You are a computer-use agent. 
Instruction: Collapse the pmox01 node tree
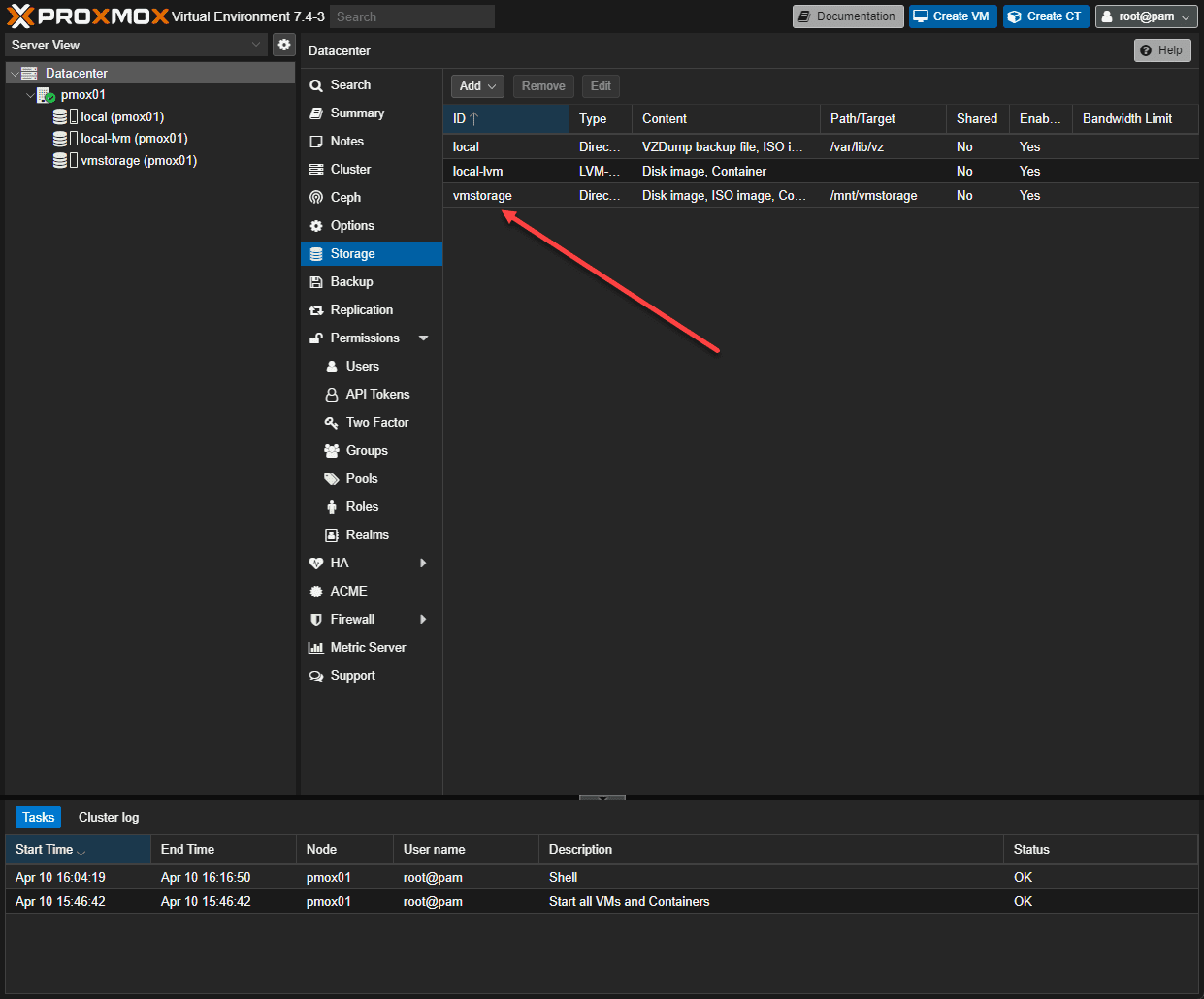coord(30,95)
